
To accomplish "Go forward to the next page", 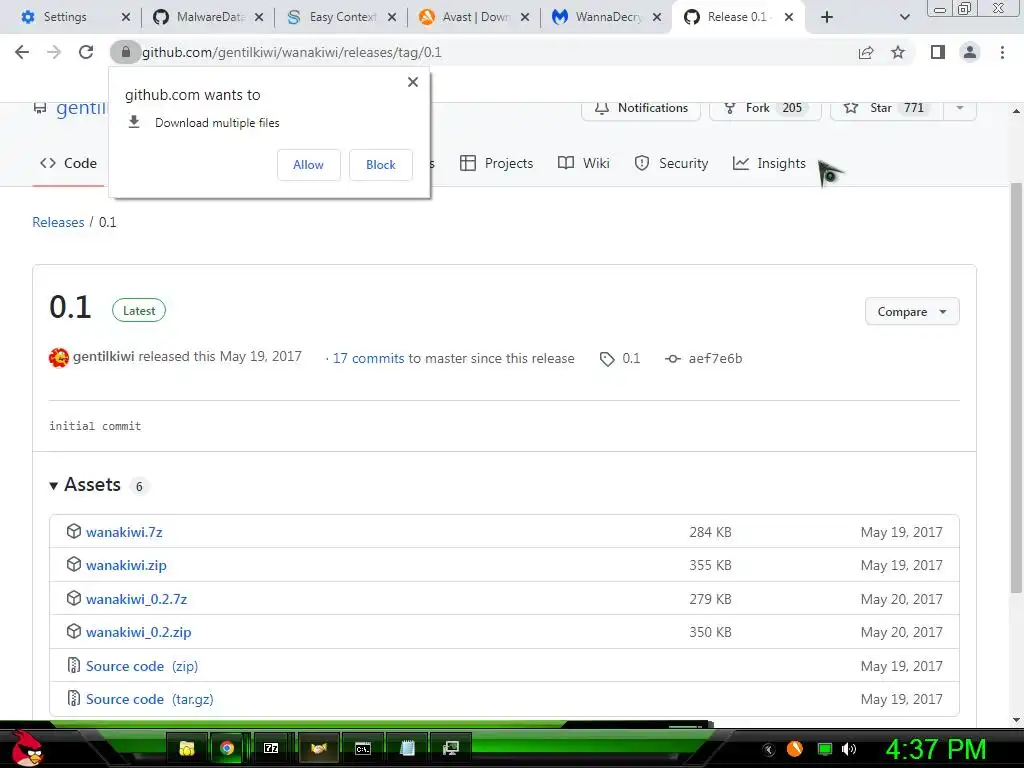I will coord(54,52).
